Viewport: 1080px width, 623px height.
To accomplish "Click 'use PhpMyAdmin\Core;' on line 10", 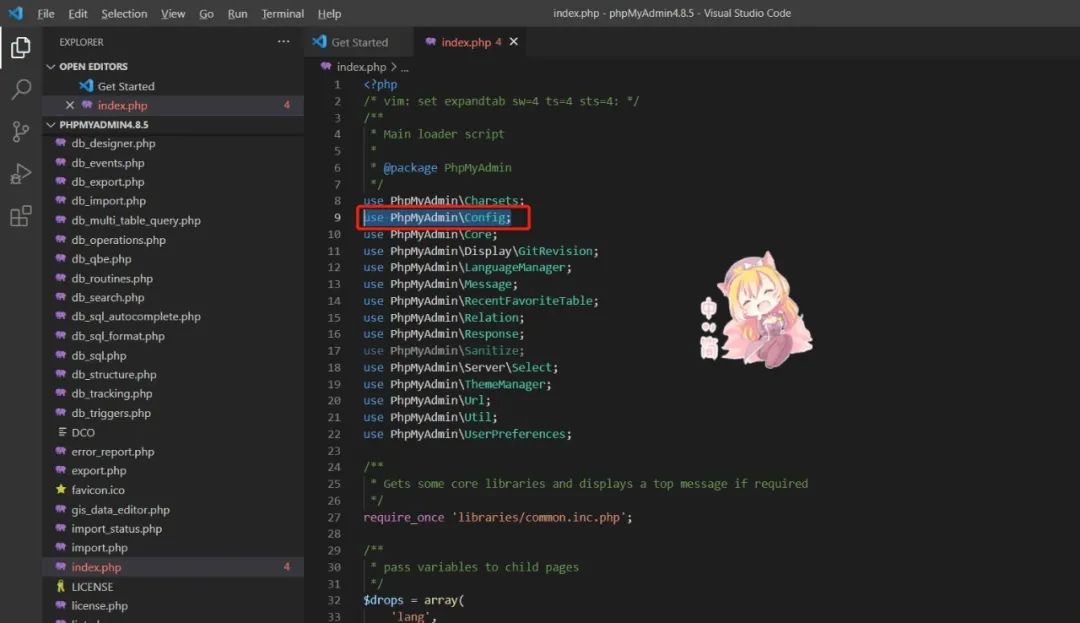I will tap(430, 234).
